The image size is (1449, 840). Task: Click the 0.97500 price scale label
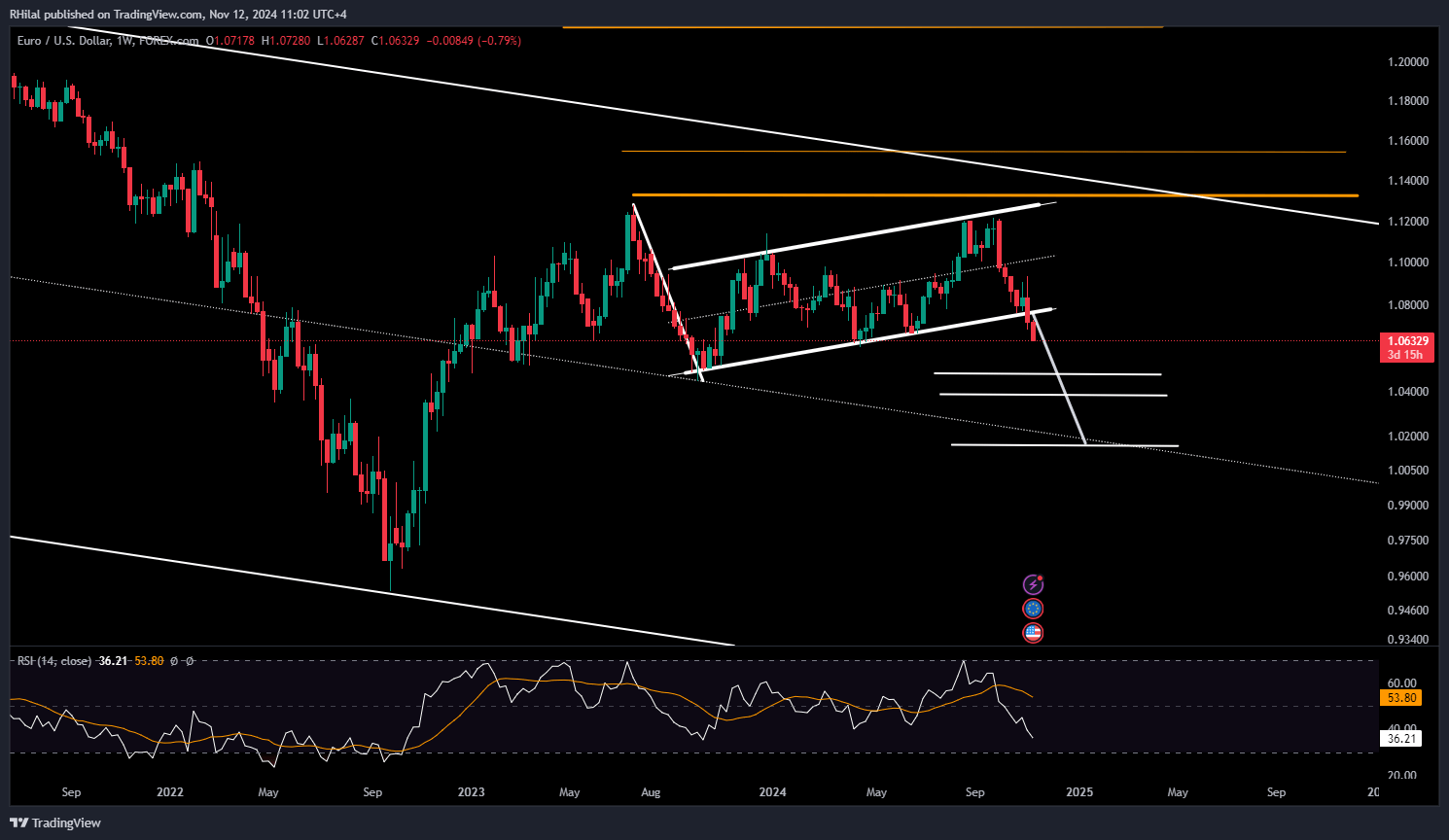click(1407, 541)
